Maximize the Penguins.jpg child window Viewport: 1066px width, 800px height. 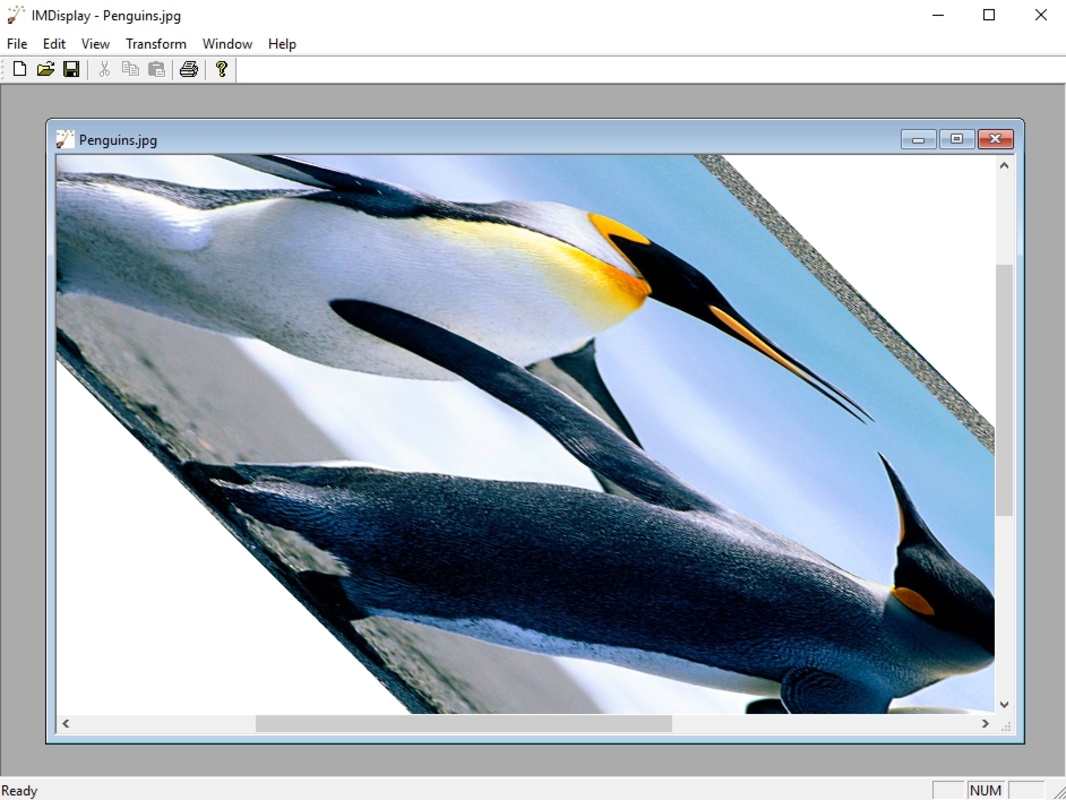click(957, 139)
